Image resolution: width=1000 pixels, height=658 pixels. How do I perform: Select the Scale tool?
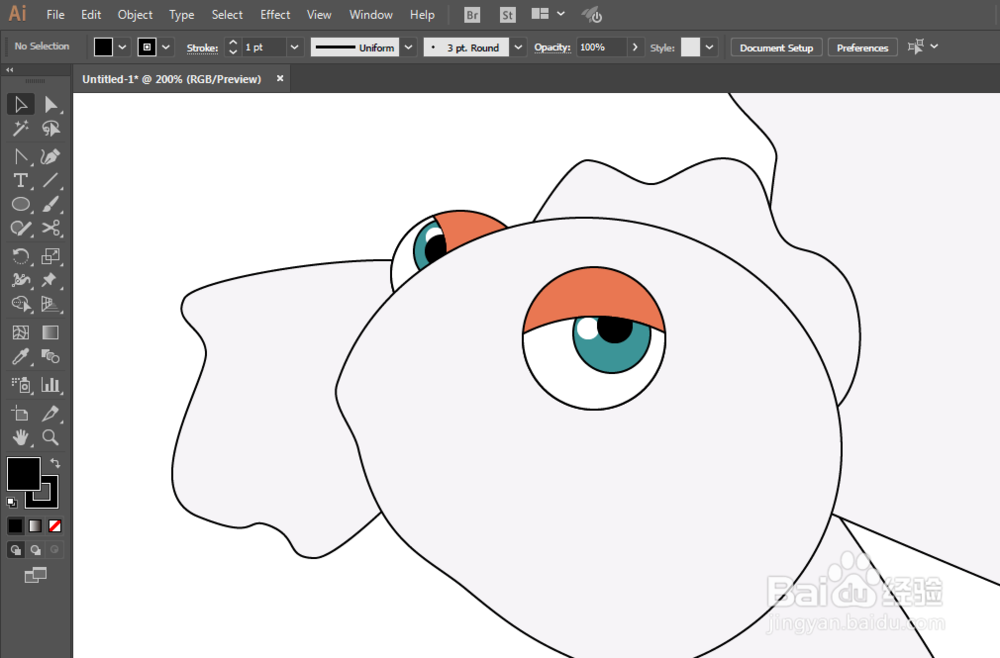[50, 256]
